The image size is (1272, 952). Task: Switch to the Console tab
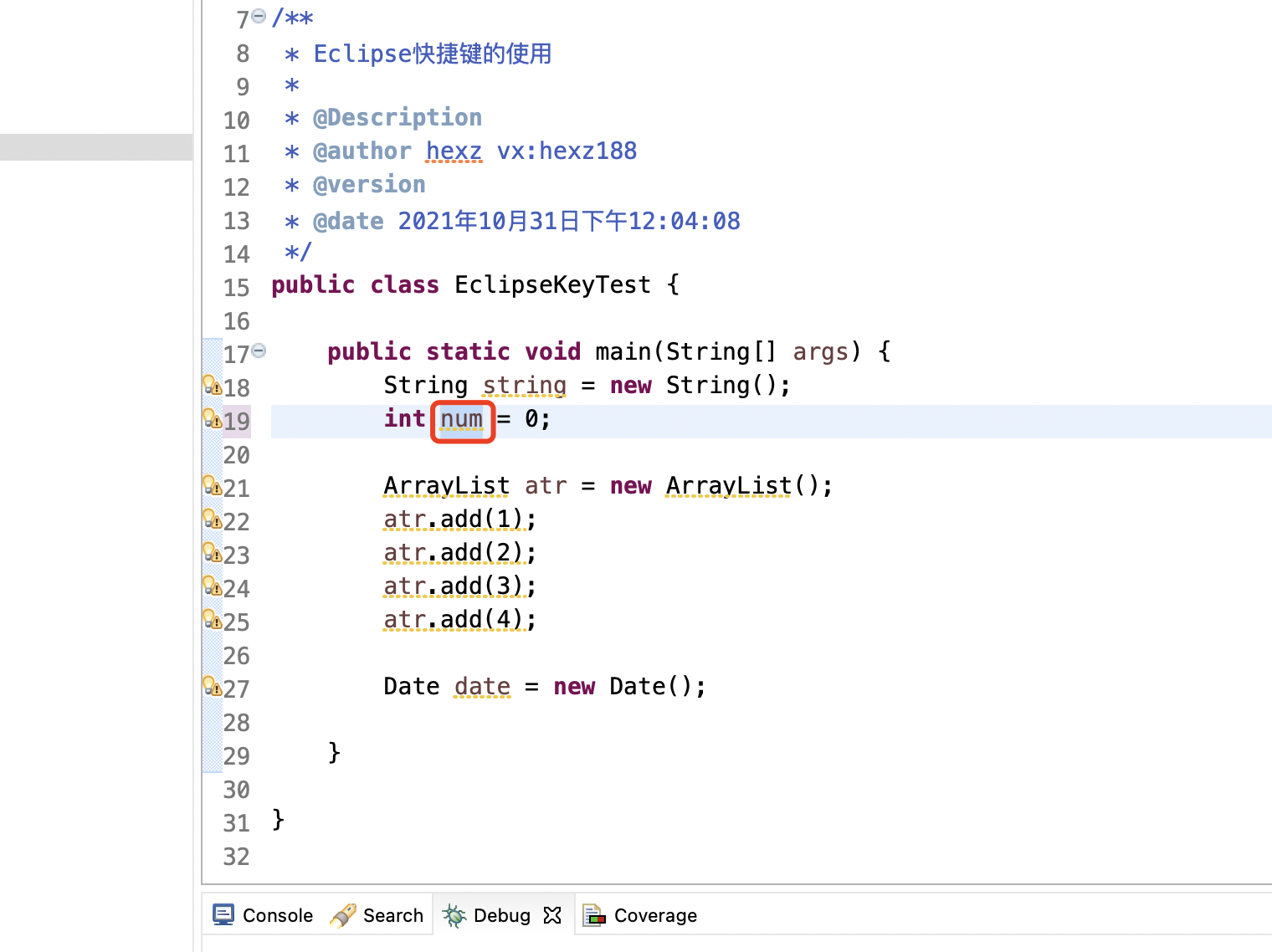click(x=263, y=915)
